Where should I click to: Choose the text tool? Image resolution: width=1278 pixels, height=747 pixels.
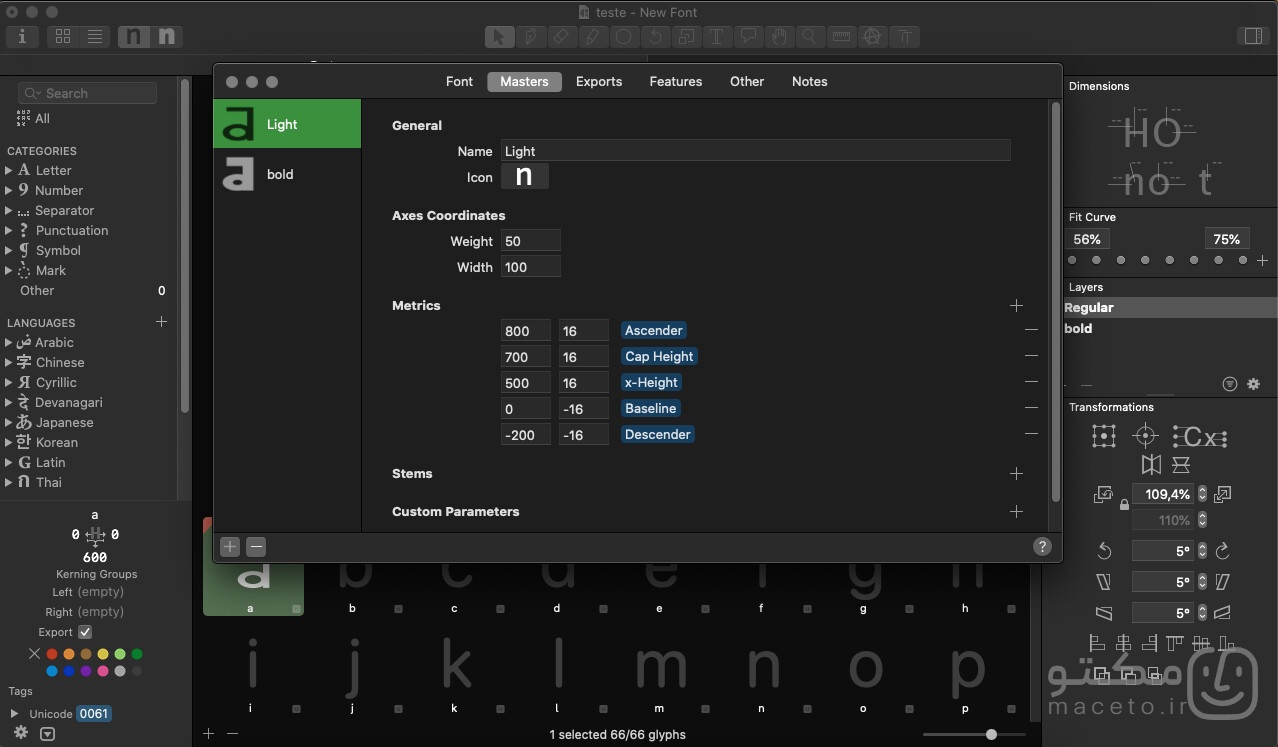[717, 37]
